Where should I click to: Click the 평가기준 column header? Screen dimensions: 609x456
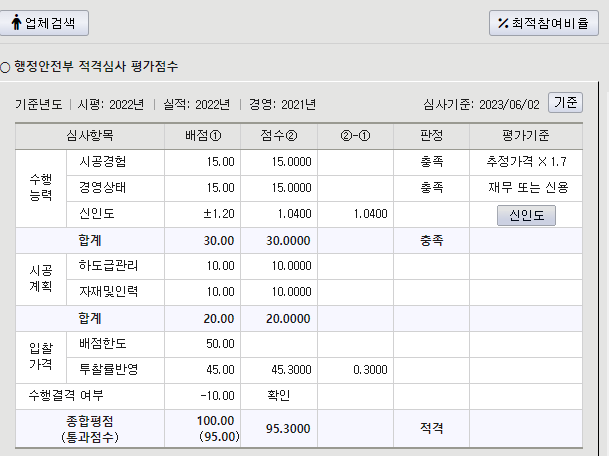pyautogui.click(x=525, y=136)
